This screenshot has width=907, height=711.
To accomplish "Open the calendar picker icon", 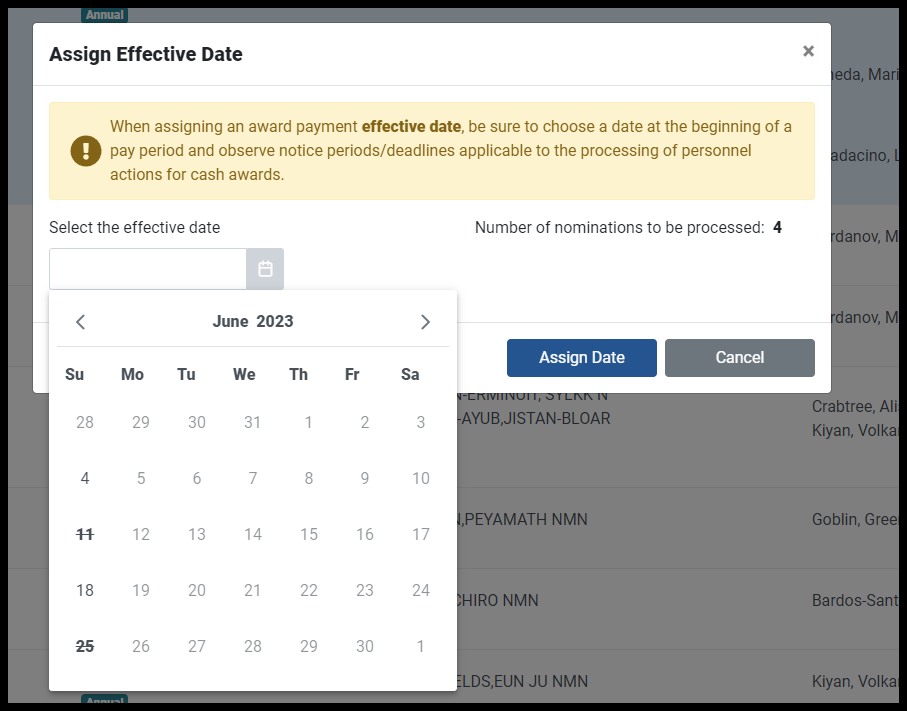I will (x=265, y=269).
